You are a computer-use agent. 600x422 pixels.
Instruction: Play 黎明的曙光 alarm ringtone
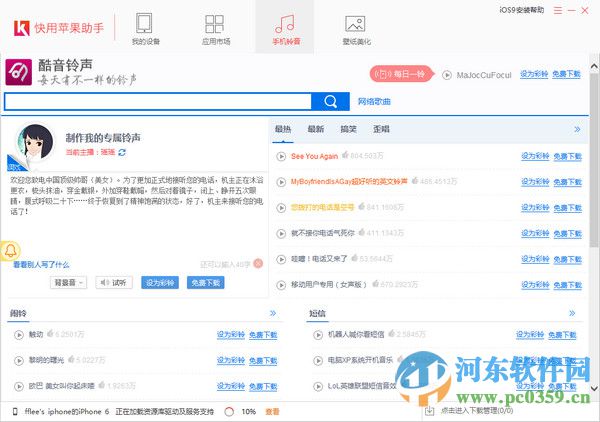pyautogui.click(x=19, y=361)
